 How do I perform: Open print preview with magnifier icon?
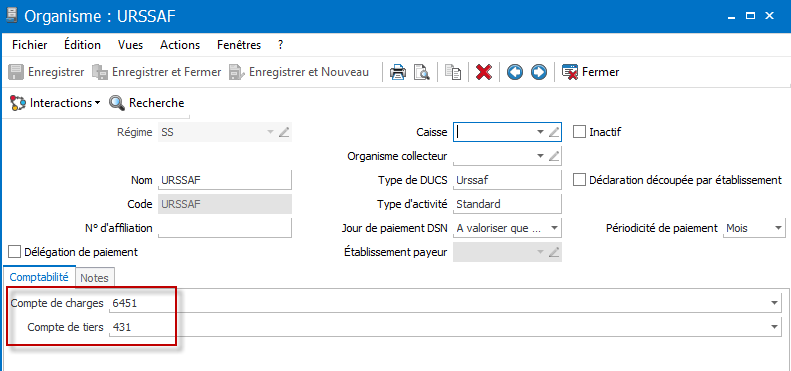(x=421, y=72)
